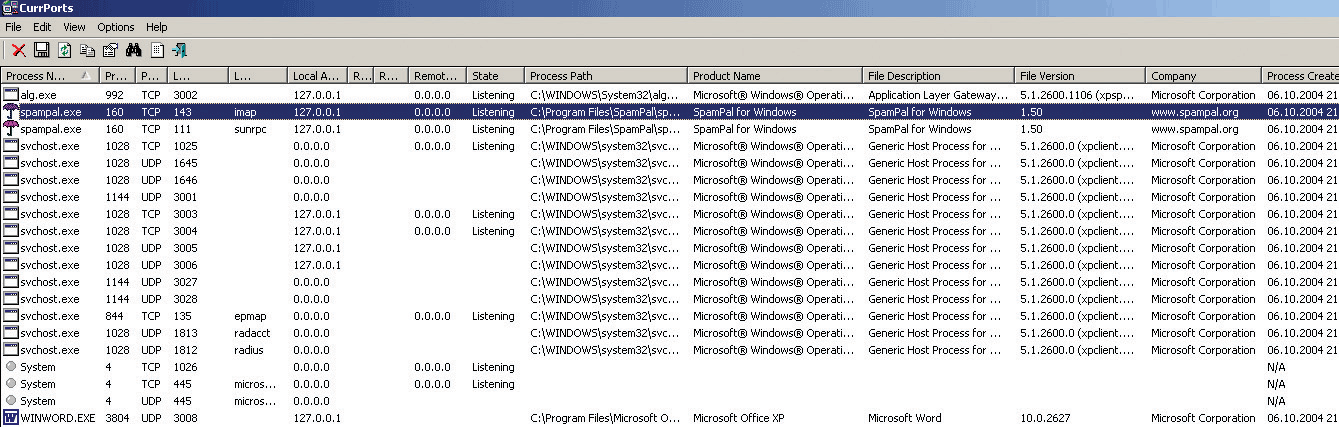Image resolution: width=1339 pixels, height=427 pixels.
Task: Sort by the Process Path column header
Action: click(x=606, y=75)
